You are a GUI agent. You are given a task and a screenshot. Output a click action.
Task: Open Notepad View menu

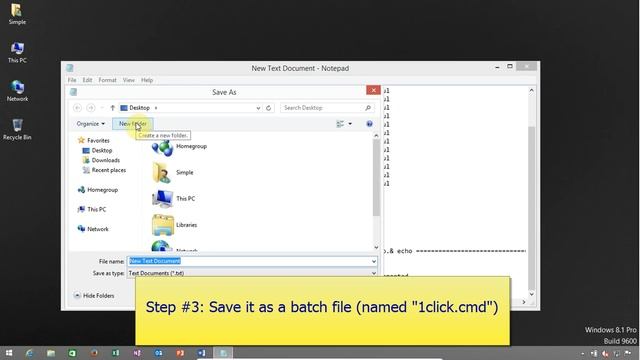pyautogui.click(x=129, y=80)
